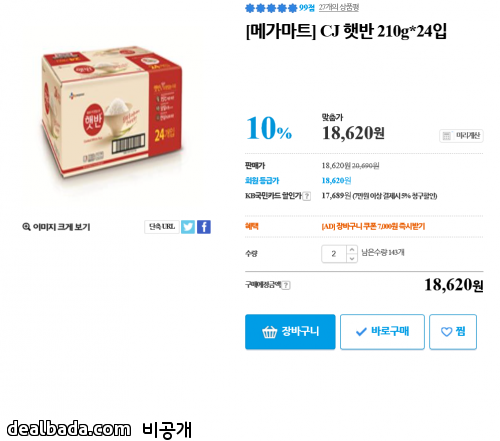Open the 27개의 상품평 reviews link
The height and width of the screenshot is (441, 500).
339,8
